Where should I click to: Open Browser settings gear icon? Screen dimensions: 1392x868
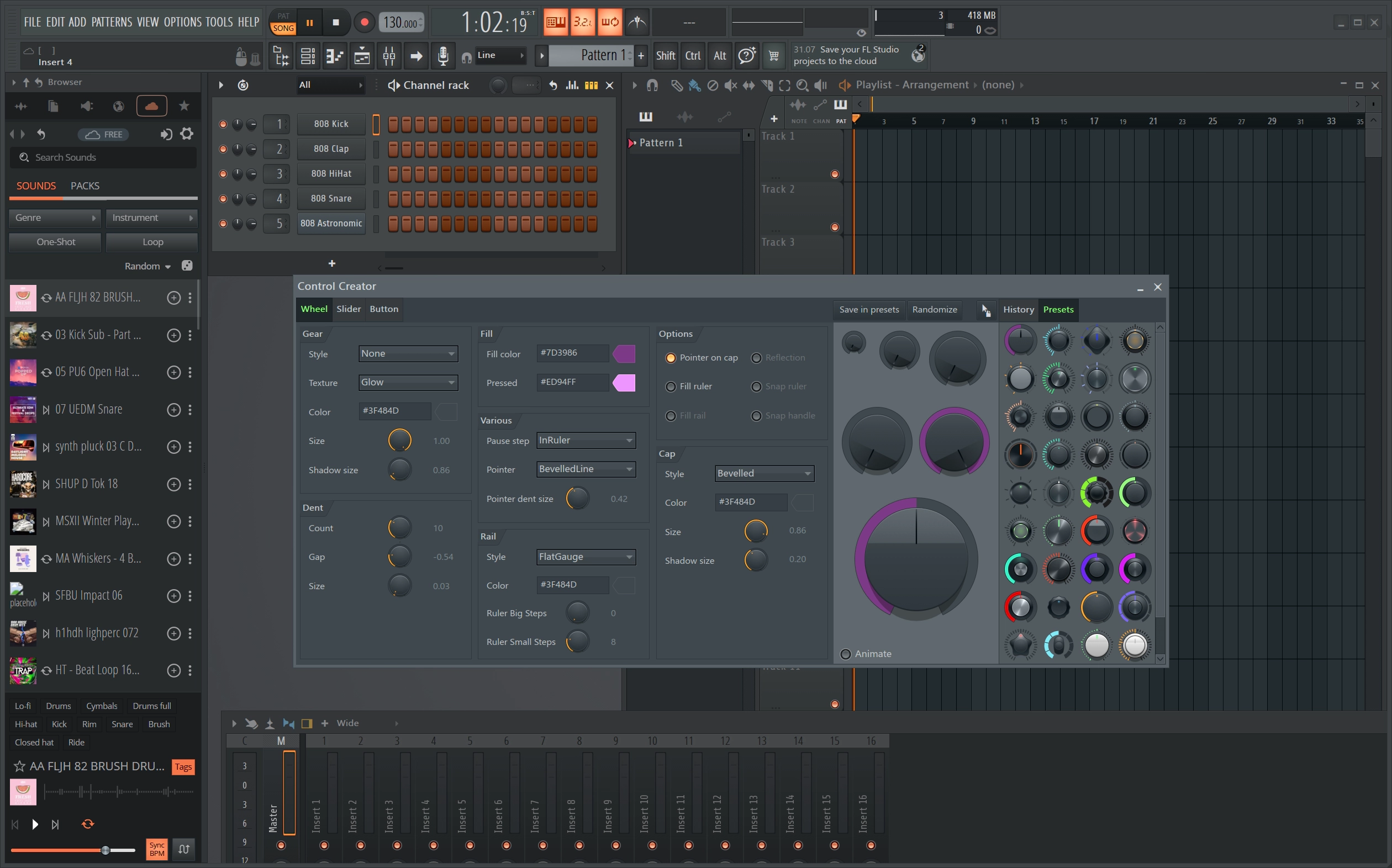(x=187, y=134)
